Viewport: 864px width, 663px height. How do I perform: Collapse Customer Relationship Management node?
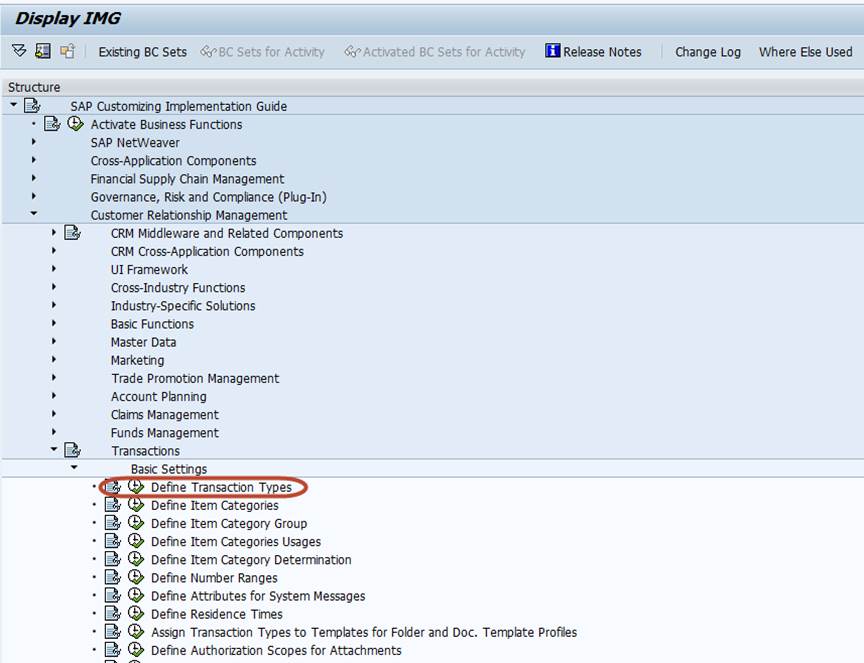[34, 213]
